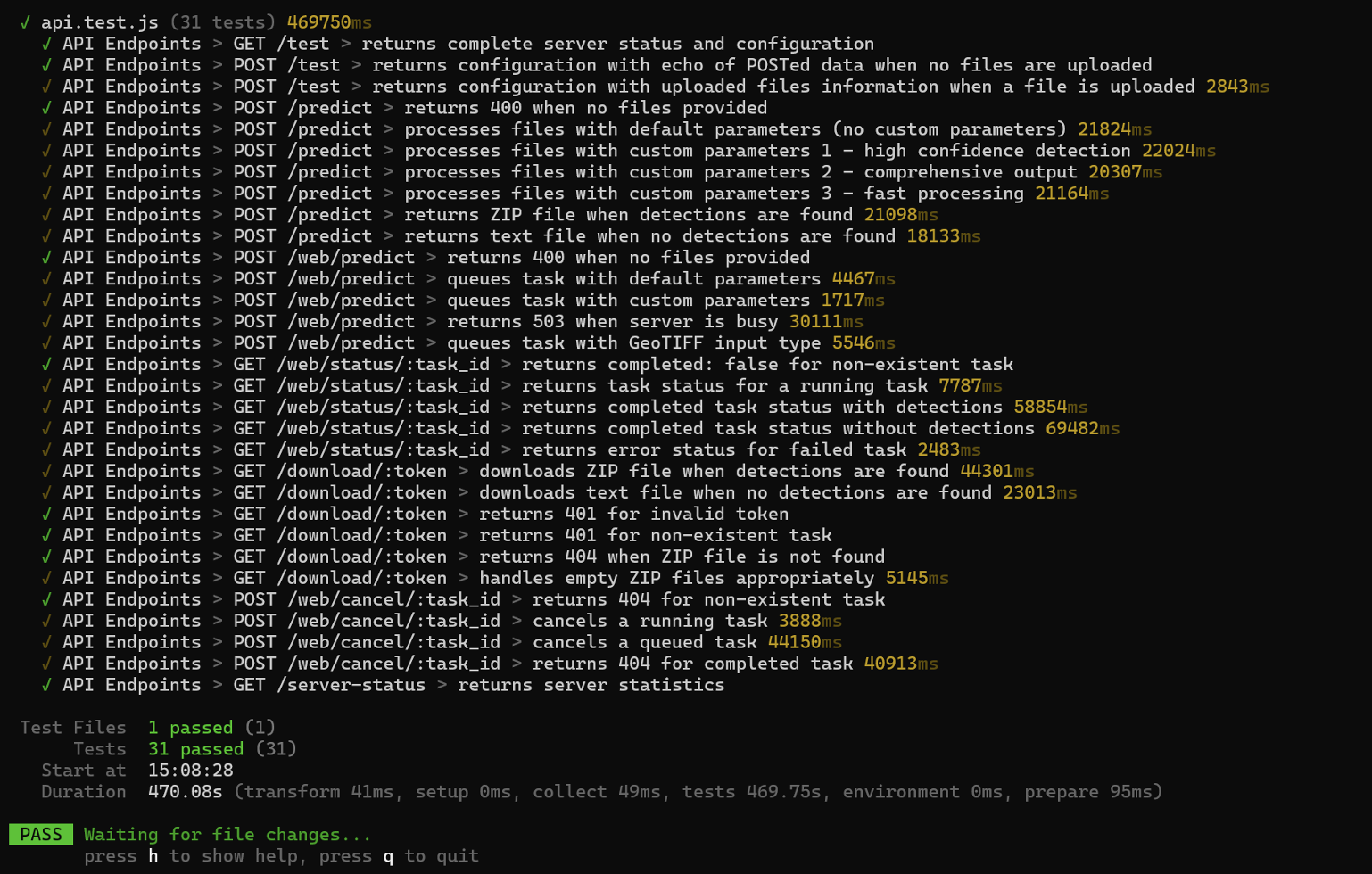Click checkmark for GET /server-status test
Image resolution: width=1372 pixels, height=874 pixels.
tap(46, 685)
